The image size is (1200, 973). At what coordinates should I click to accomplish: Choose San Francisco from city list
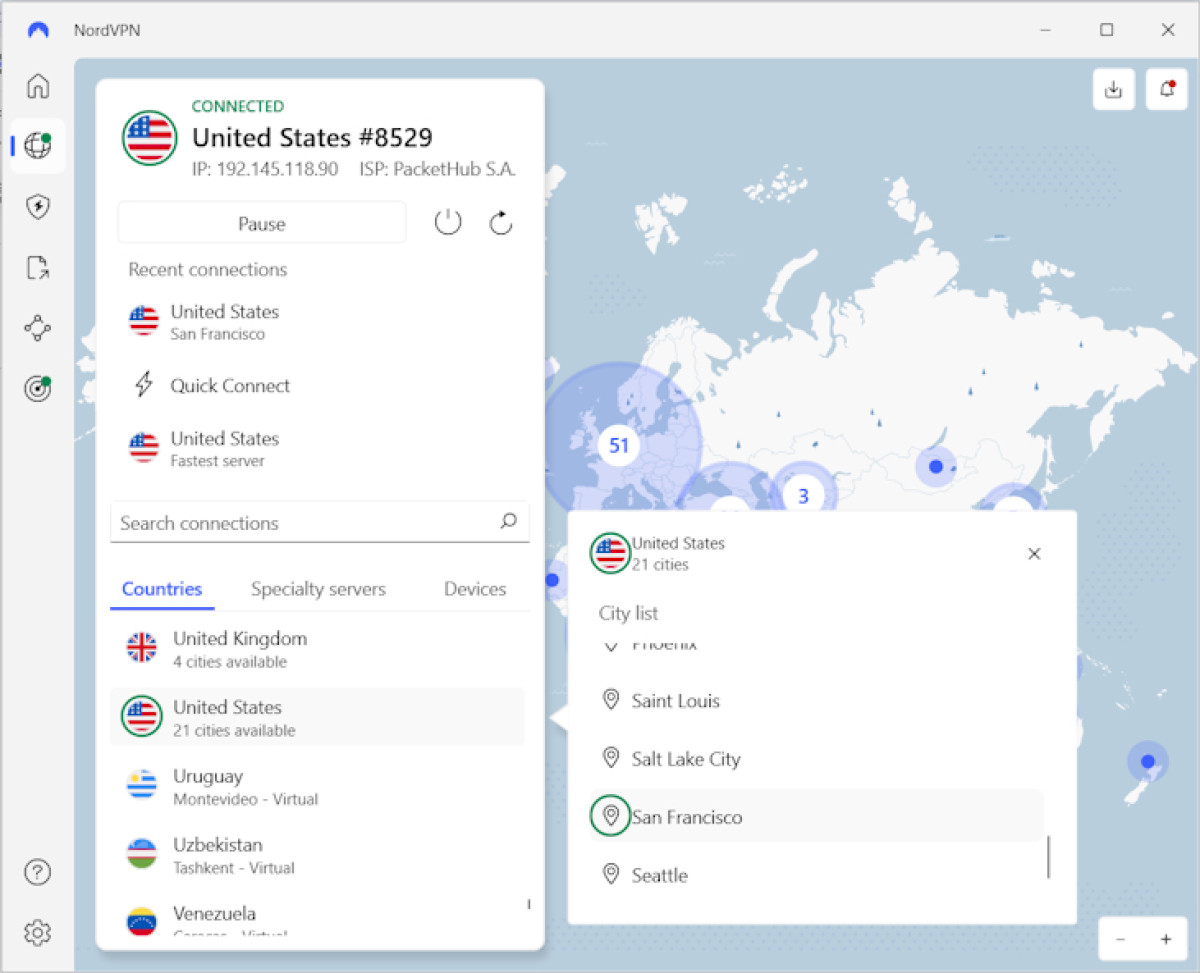[817, 816]
